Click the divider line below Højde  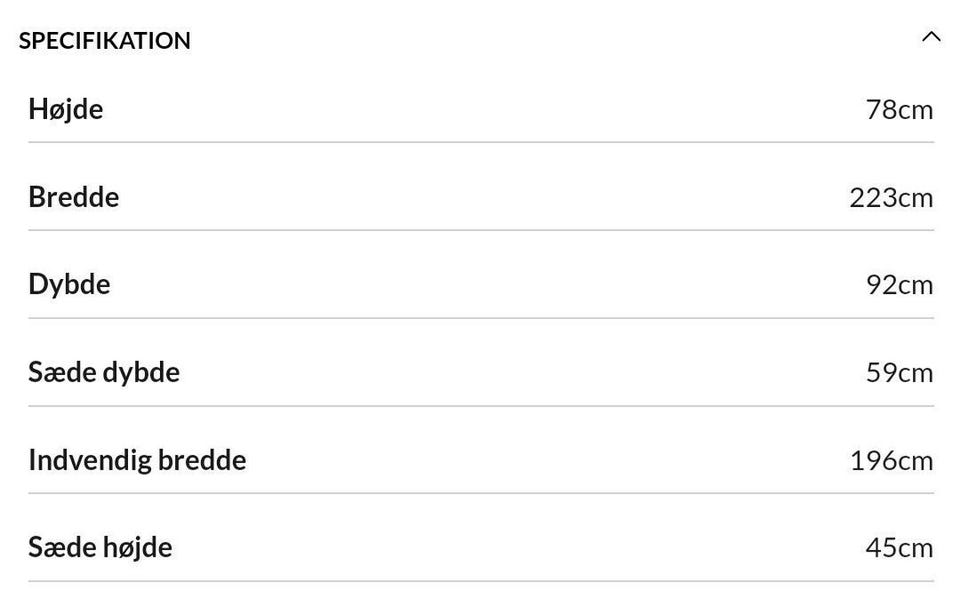click(481, 142)
